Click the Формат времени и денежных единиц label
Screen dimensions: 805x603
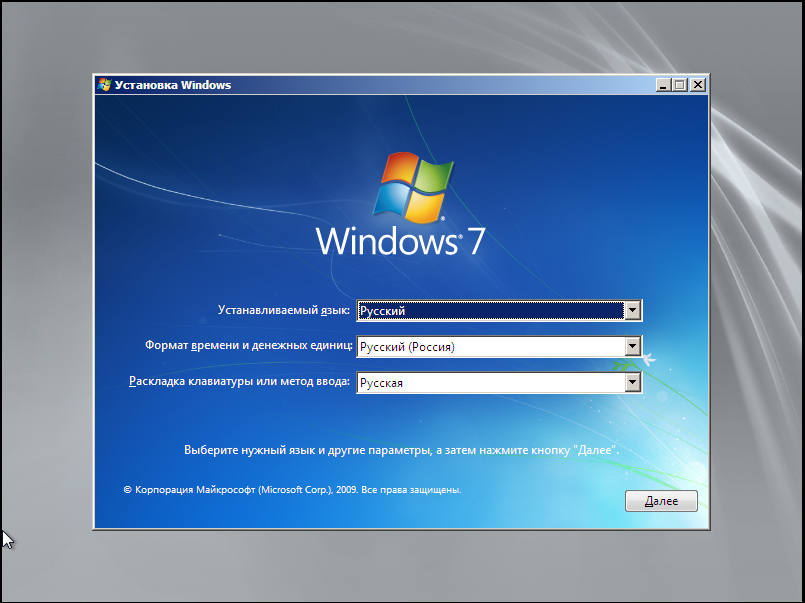248,345
